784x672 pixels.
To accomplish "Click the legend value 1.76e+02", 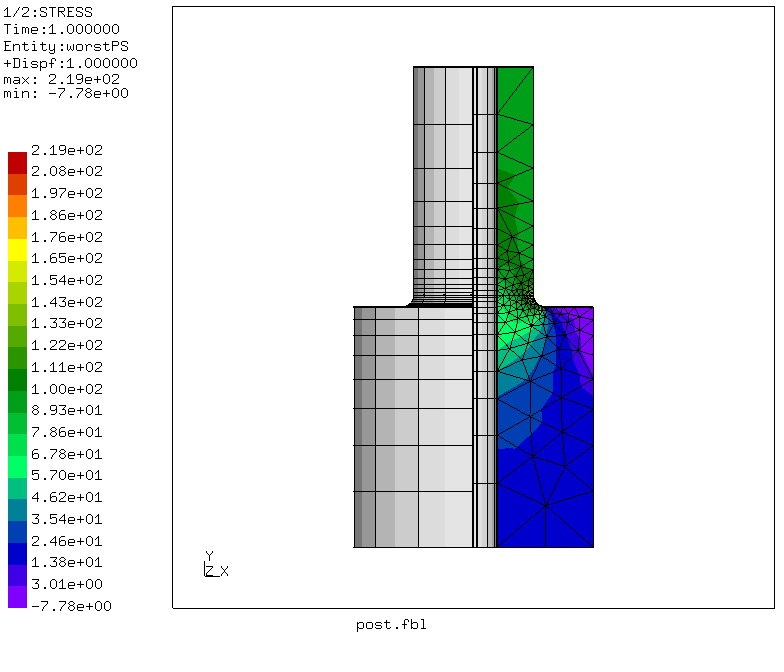I will coord(67,236).
